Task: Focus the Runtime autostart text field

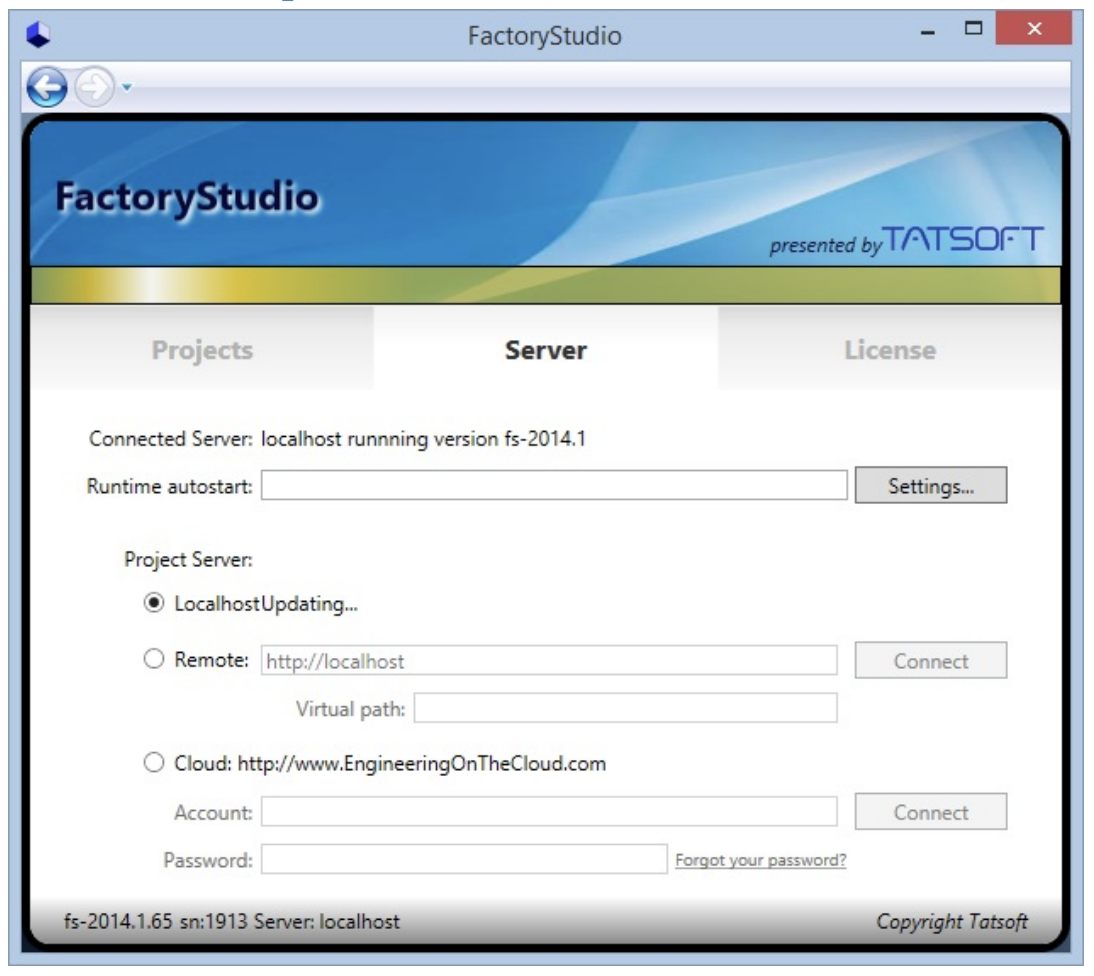Action: coord(555,486)
